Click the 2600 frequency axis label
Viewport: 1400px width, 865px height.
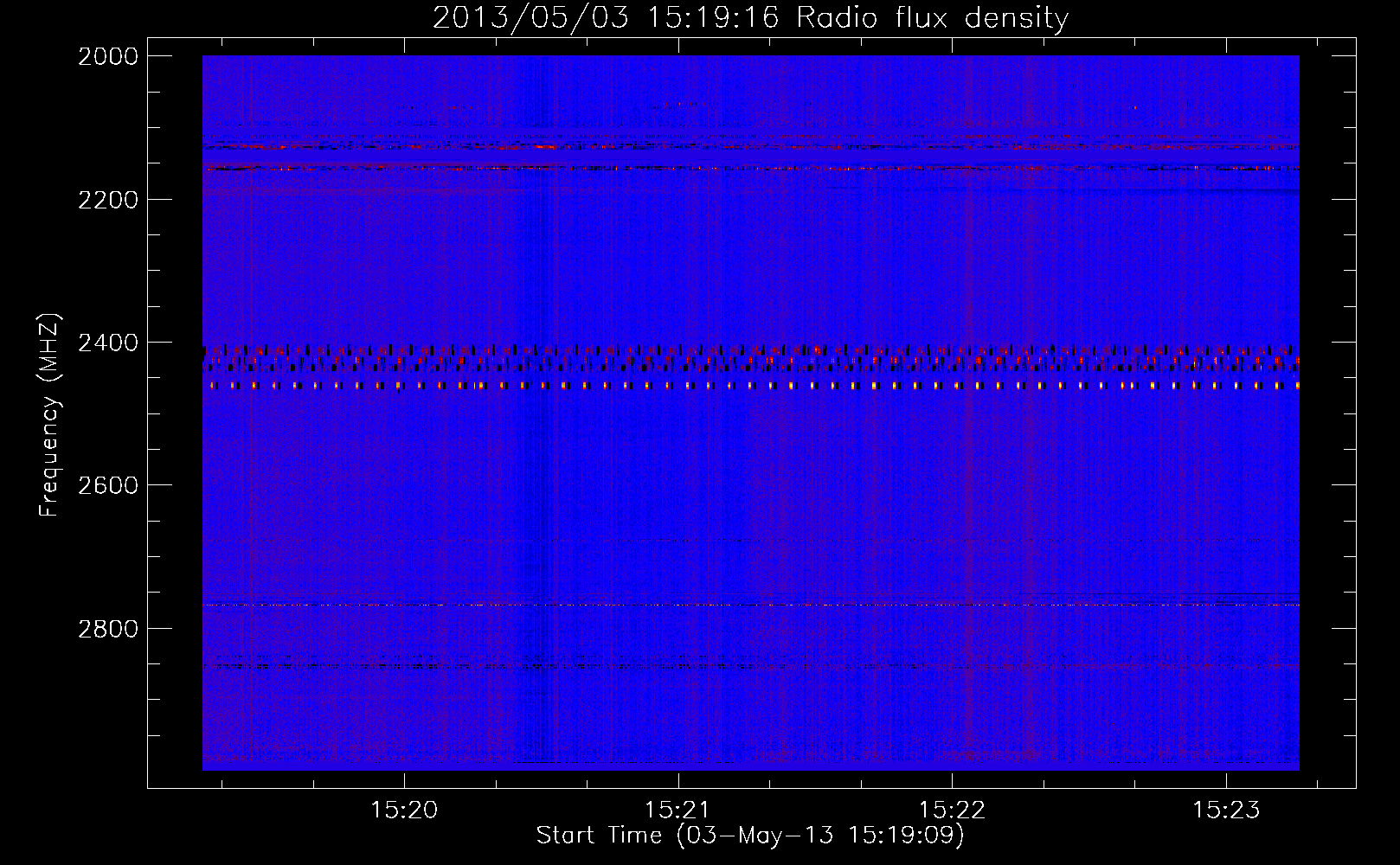coord(108,485)
